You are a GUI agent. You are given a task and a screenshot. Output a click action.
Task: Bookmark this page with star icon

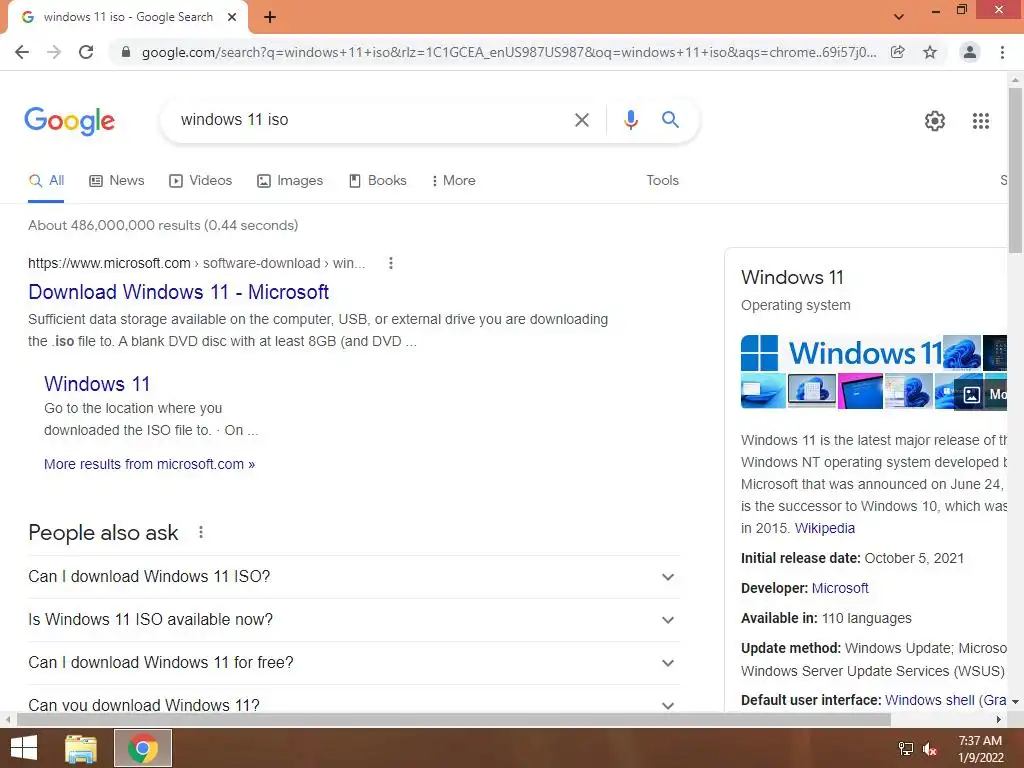930,52
